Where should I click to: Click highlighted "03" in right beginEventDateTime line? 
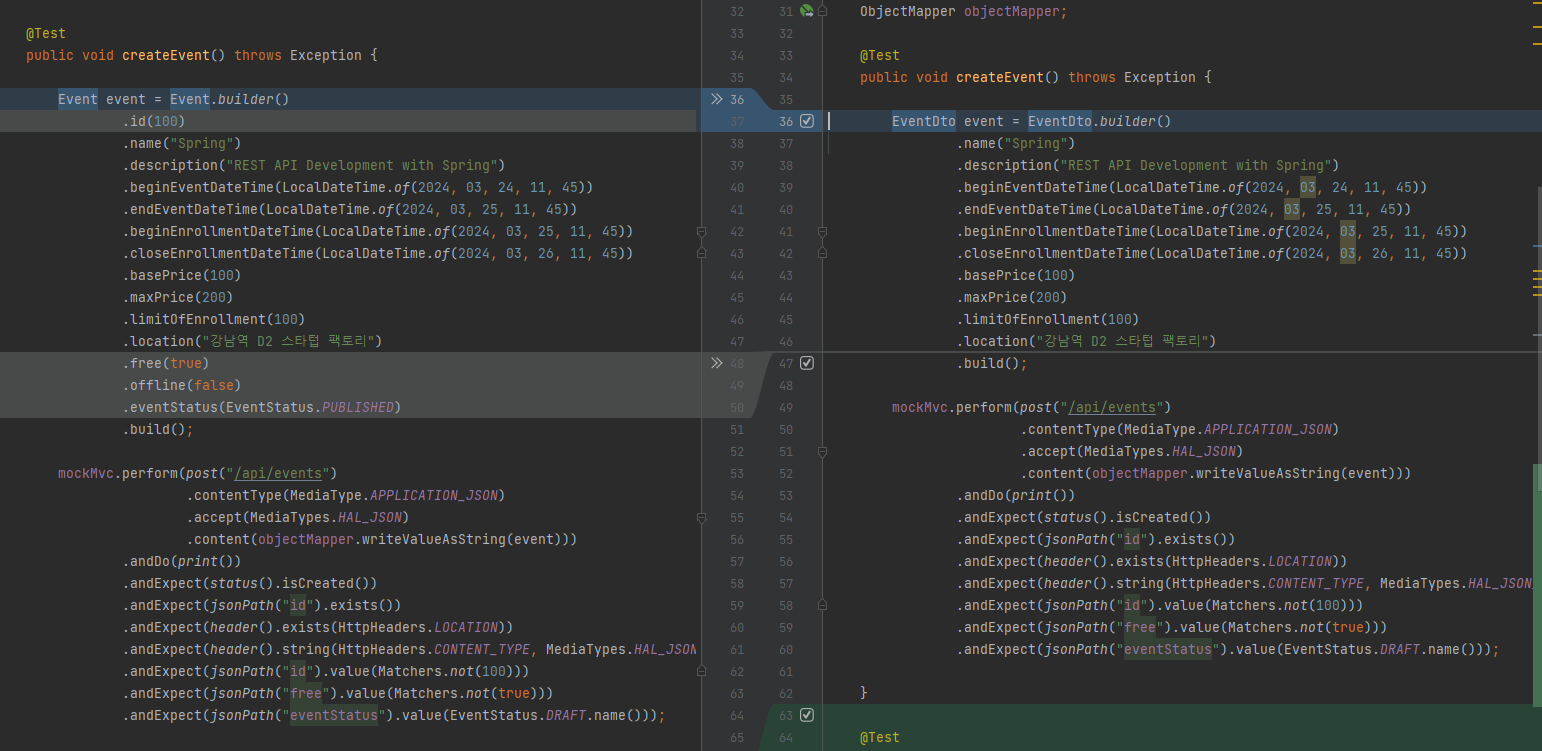(x=1308, y=187)
